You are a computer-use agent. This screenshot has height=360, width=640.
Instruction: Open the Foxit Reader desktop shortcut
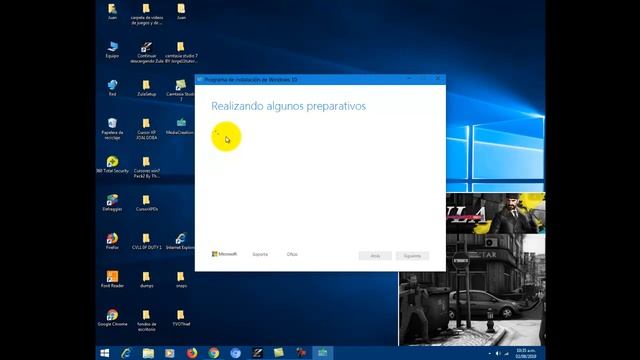pos(112,280)
